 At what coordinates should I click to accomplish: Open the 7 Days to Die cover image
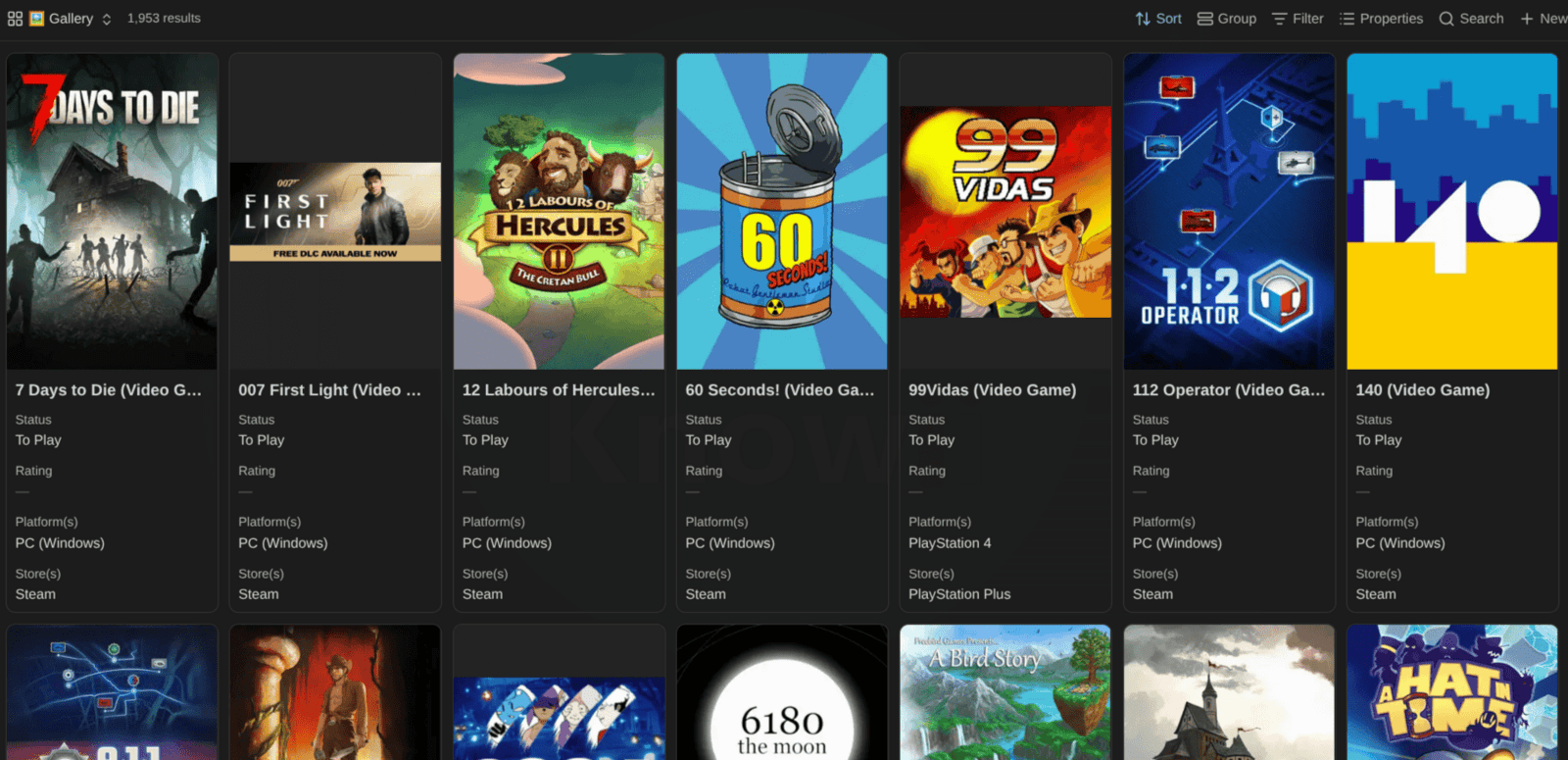point(112,212)
